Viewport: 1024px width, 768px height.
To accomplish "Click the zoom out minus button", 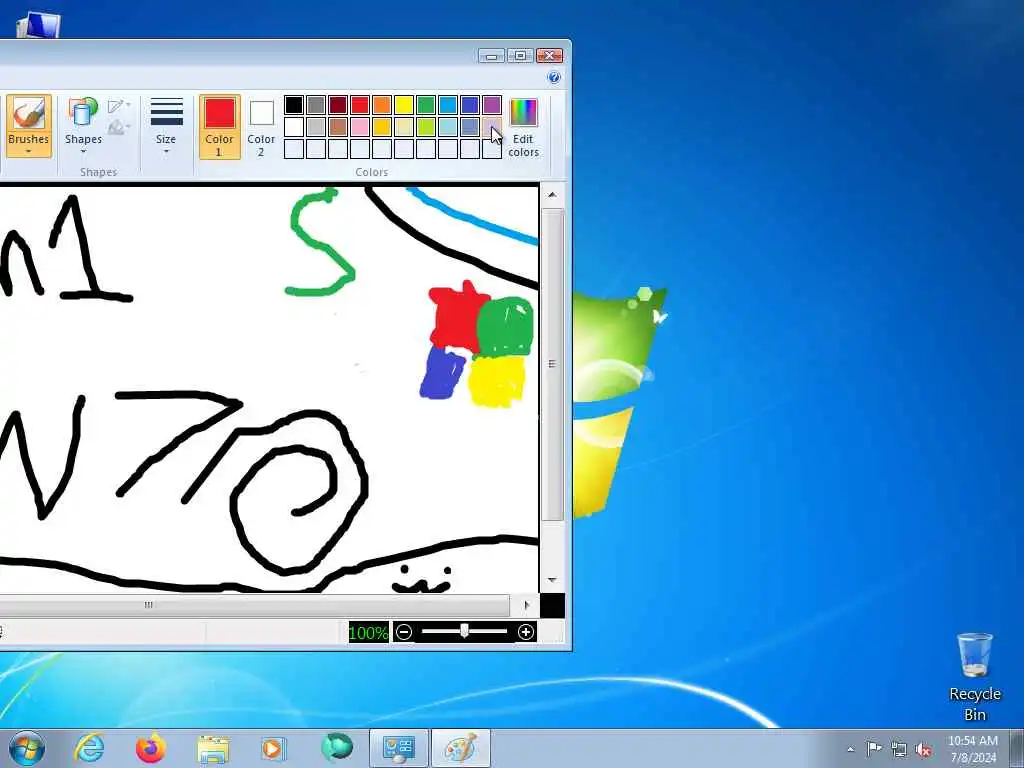I will (404, 632).
